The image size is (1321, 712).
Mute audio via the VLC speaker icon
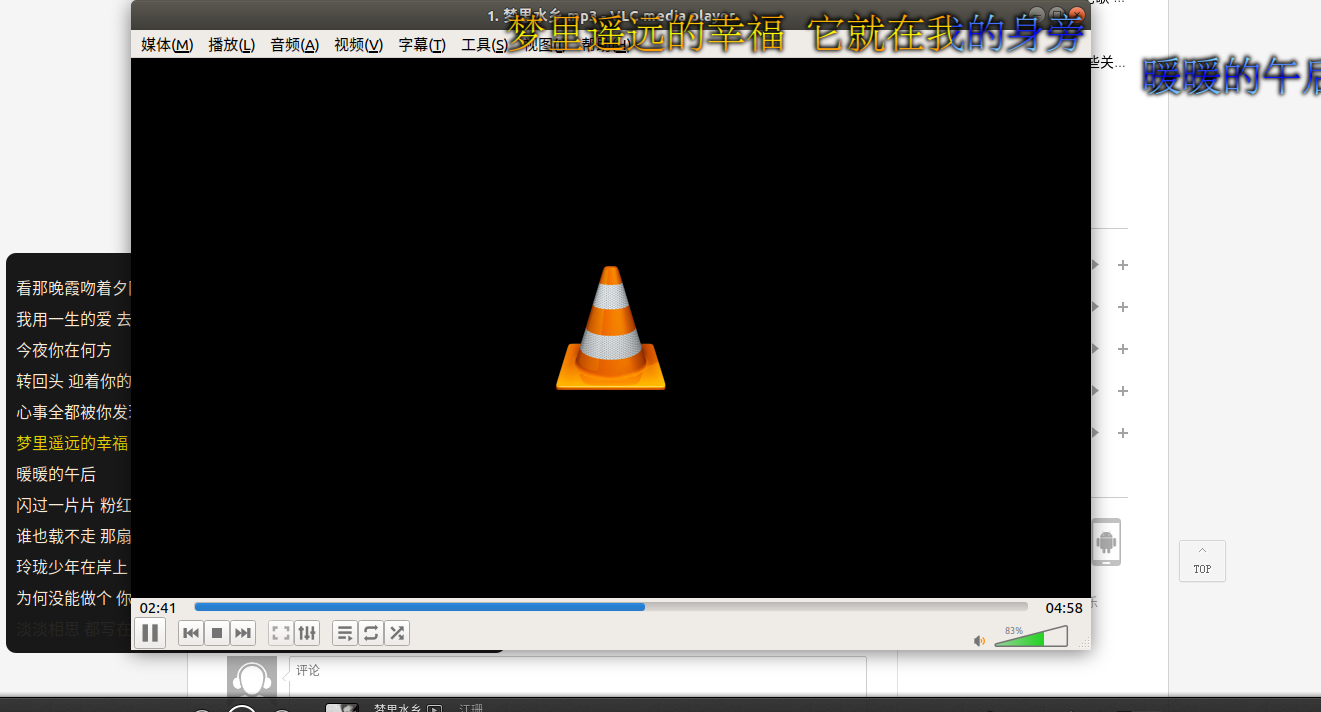pos(980,641)
